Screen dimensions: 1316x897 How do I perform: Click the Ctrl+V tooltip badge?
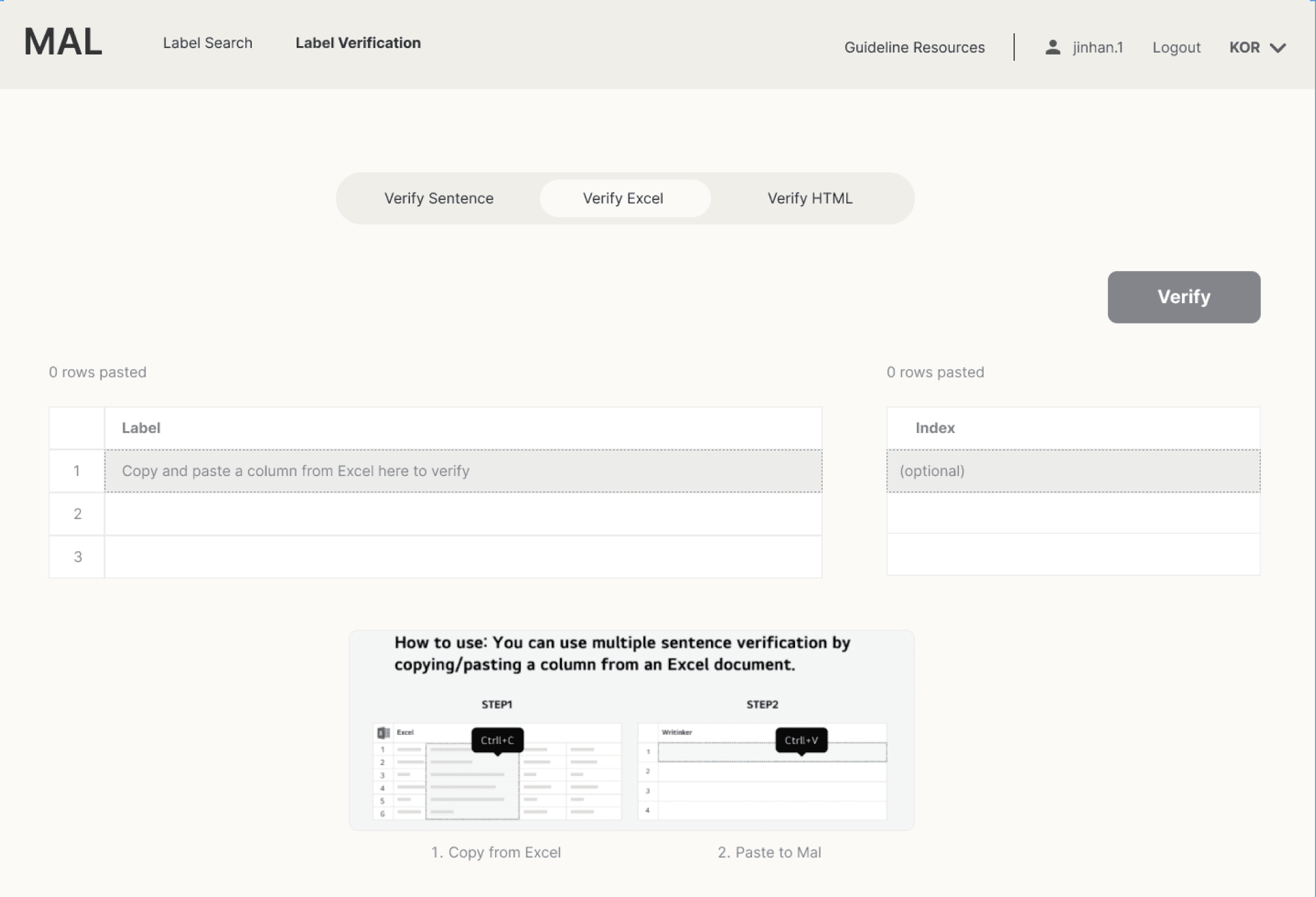pyautogui.click(x=801, y=740)
